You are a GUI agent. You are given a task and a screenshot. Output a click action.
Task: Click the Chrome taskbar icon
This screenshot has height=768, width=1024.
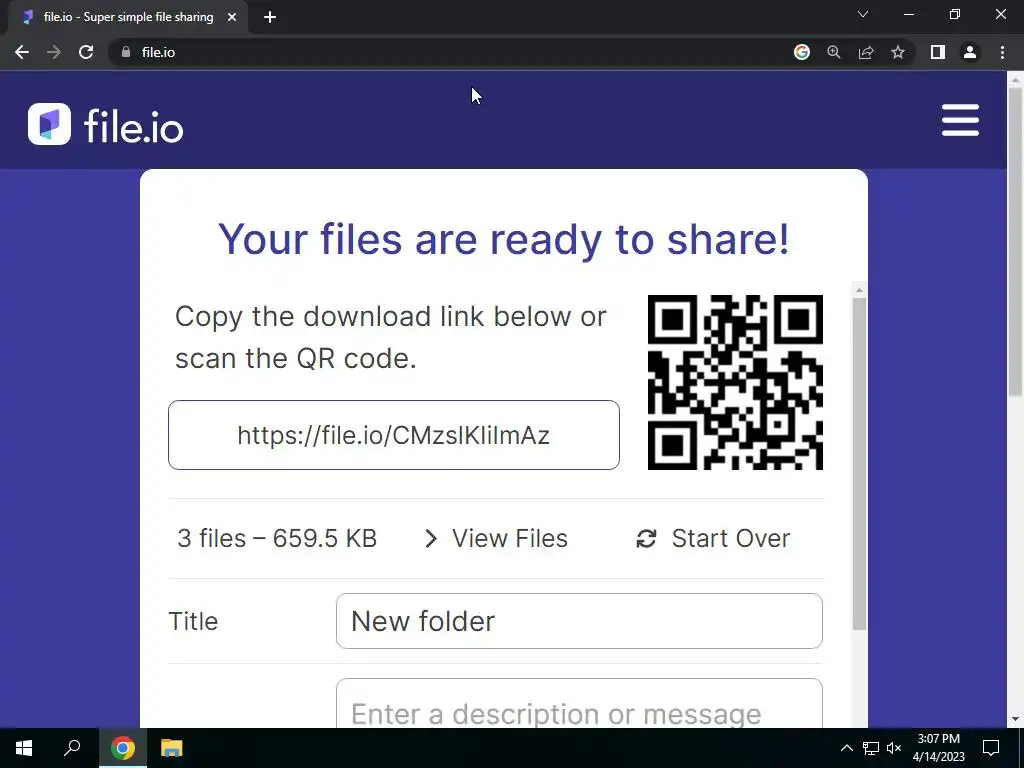[x=123, y=748]
